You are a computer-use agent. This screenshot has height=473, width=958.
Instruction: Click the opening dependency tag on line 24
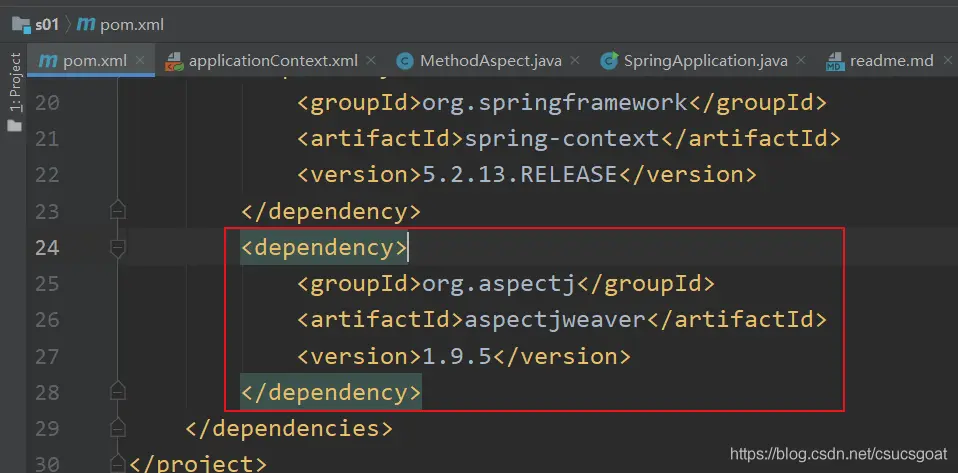(x=323, y=248)
